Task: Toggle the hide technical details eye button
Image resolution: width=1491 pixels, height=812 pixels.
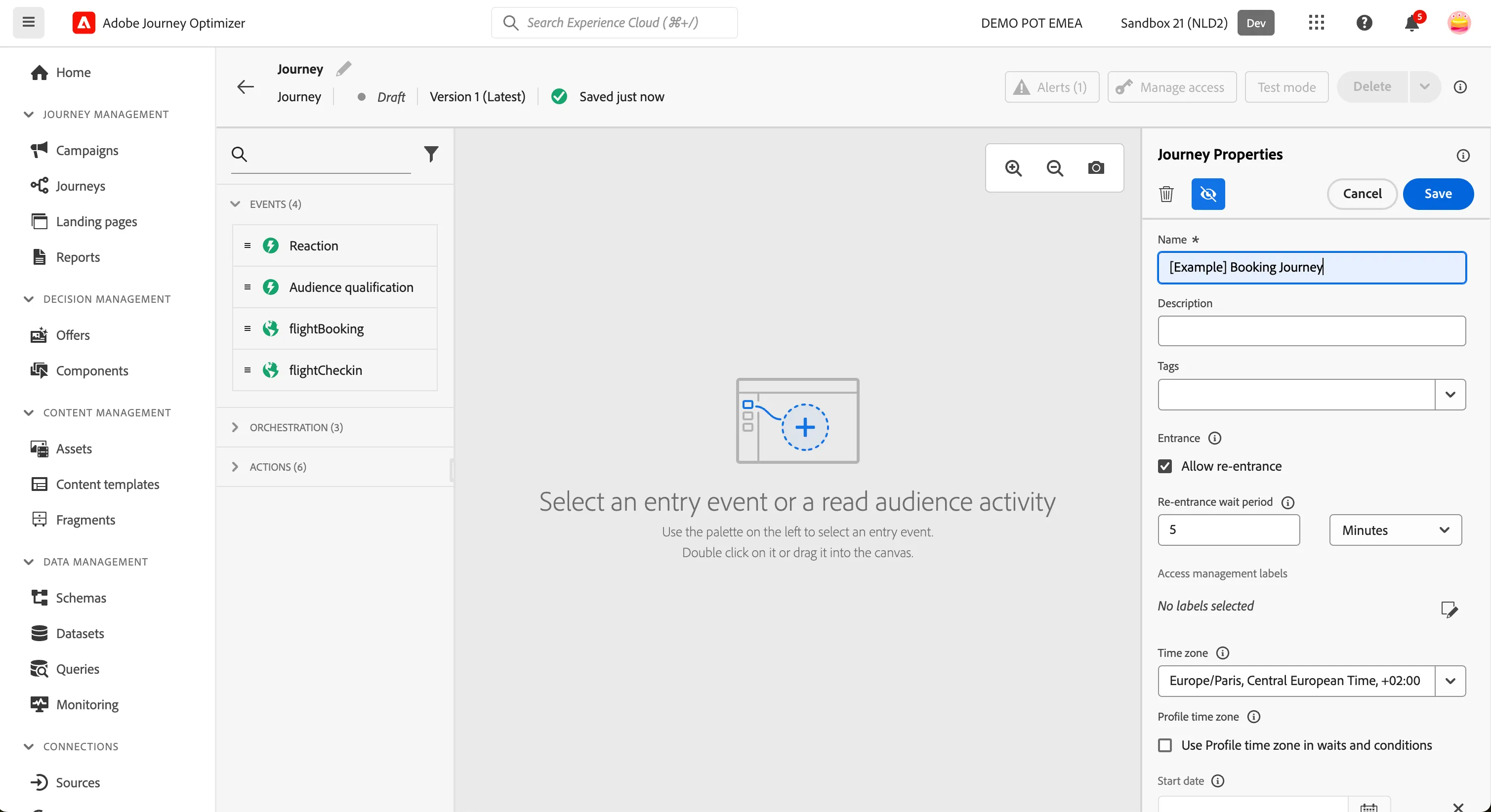Action: click(x=1208, y=194)
